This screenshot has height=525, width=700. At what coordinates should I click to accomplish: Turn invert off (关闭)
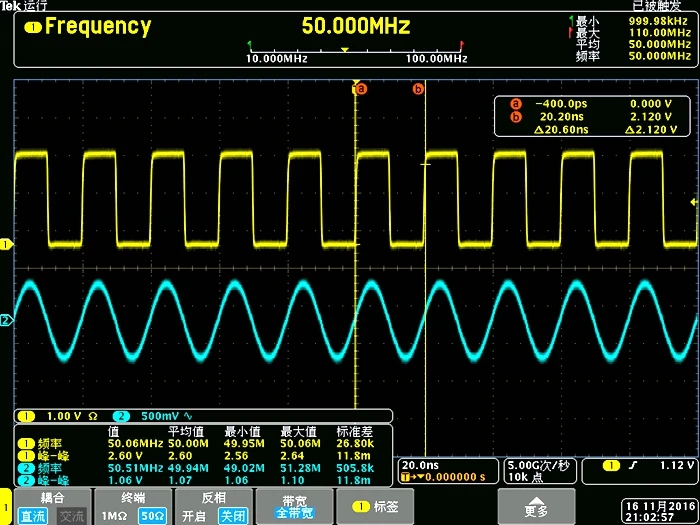pos(233,516)
